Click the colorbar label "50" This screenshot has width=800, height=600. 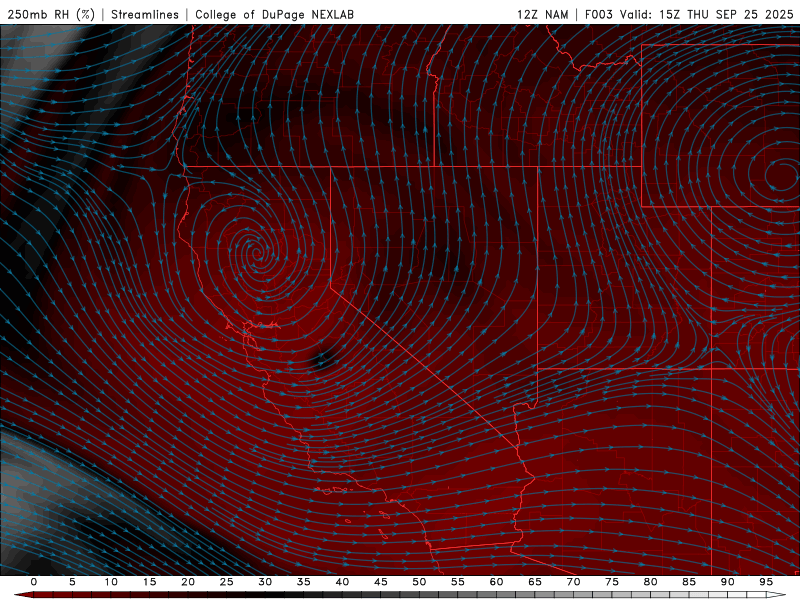pos(419,582)
